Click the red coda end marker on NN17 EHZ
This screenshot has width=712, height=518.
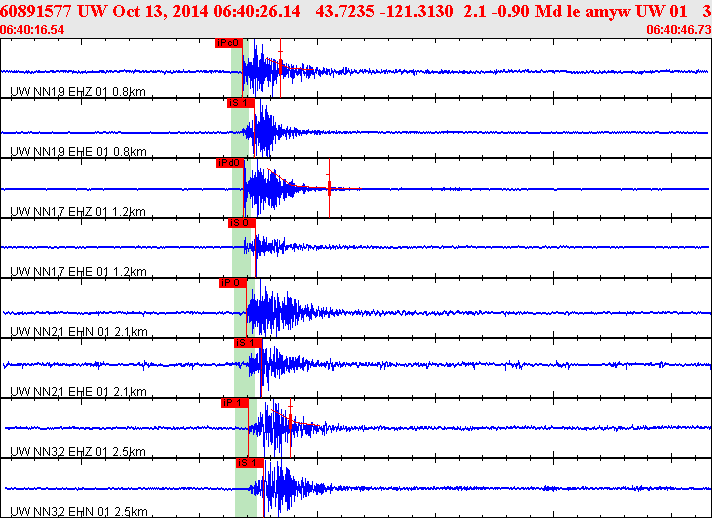coord(329,188)
